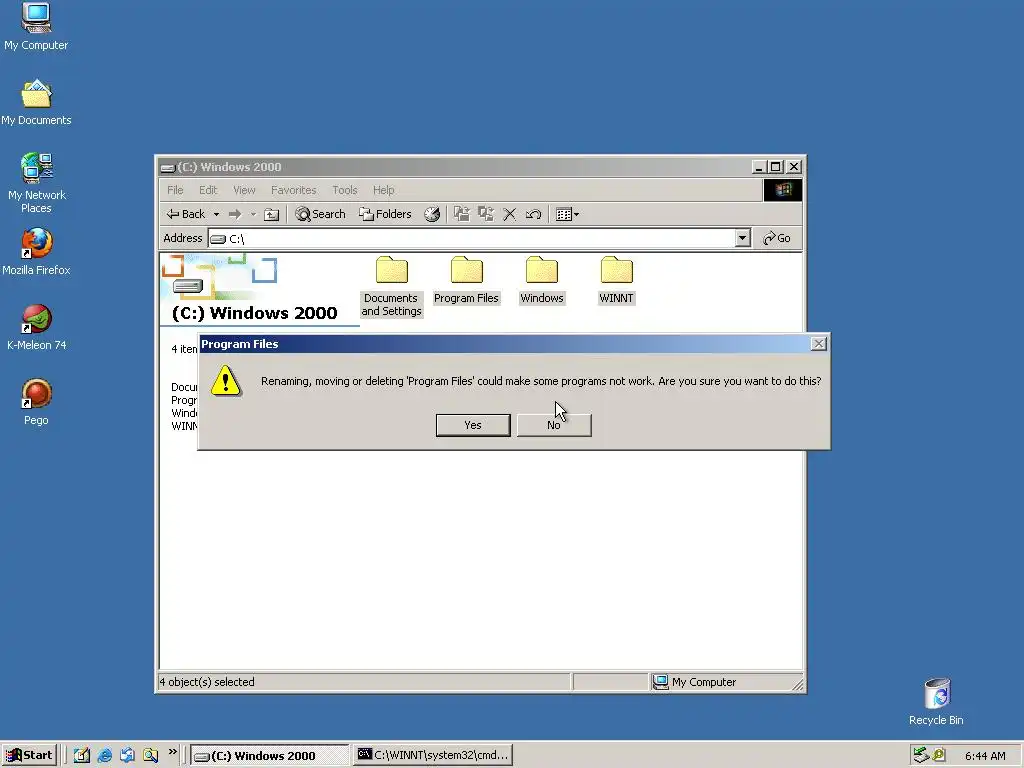Expand the Back history dropdown arrow

click(x=216, y=214)
